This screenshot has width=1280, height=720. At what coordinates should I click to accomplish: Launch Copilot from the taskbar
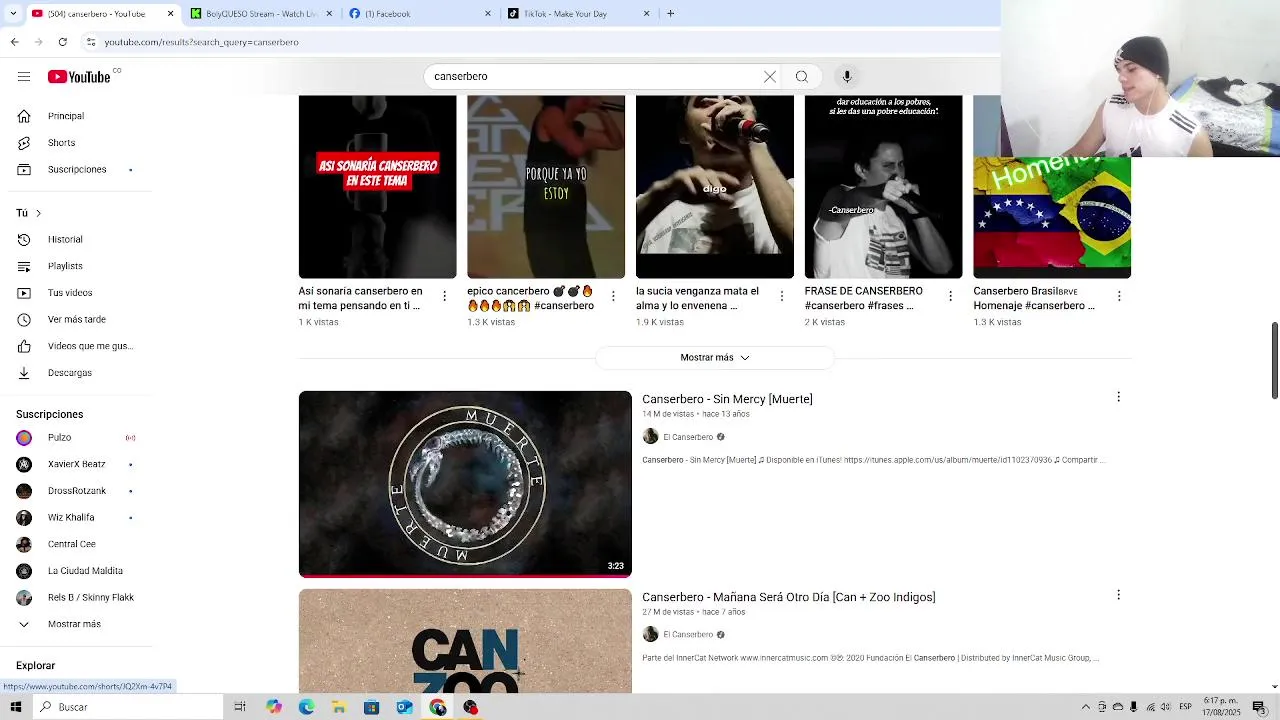coord(273,707)
